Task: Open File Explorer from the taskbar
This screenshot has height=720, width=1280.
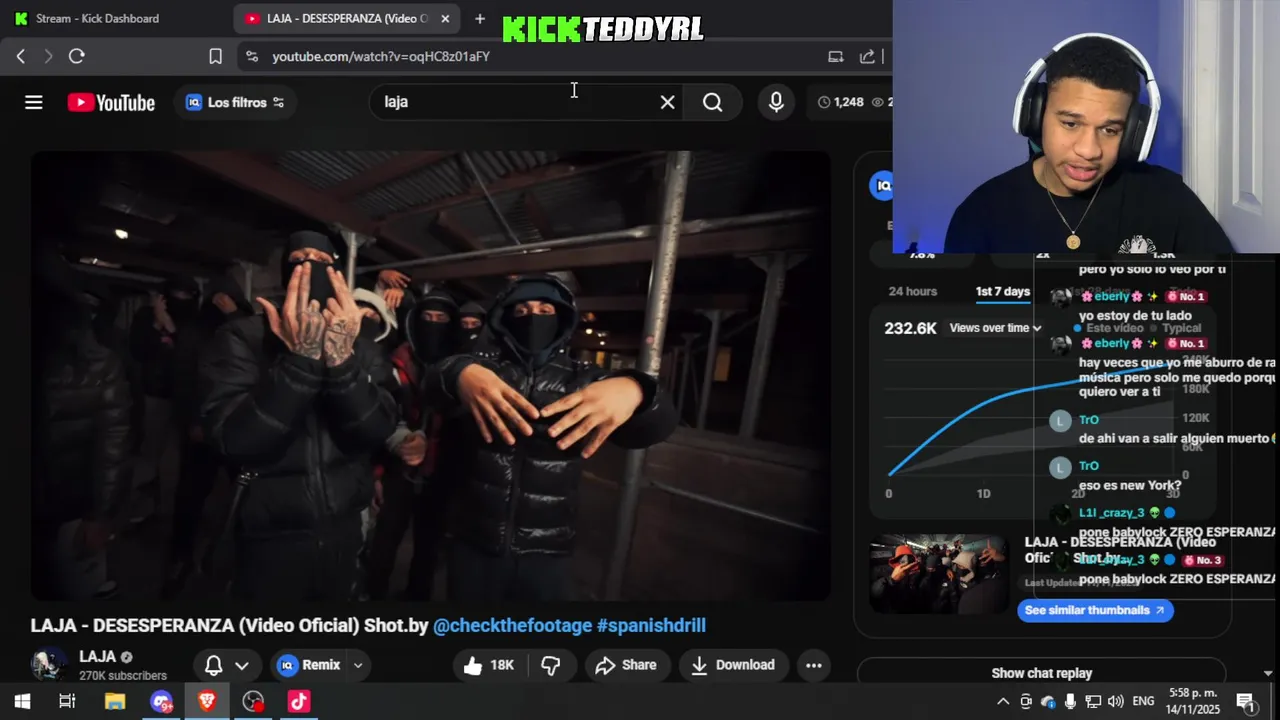Action: click(115, 701)
